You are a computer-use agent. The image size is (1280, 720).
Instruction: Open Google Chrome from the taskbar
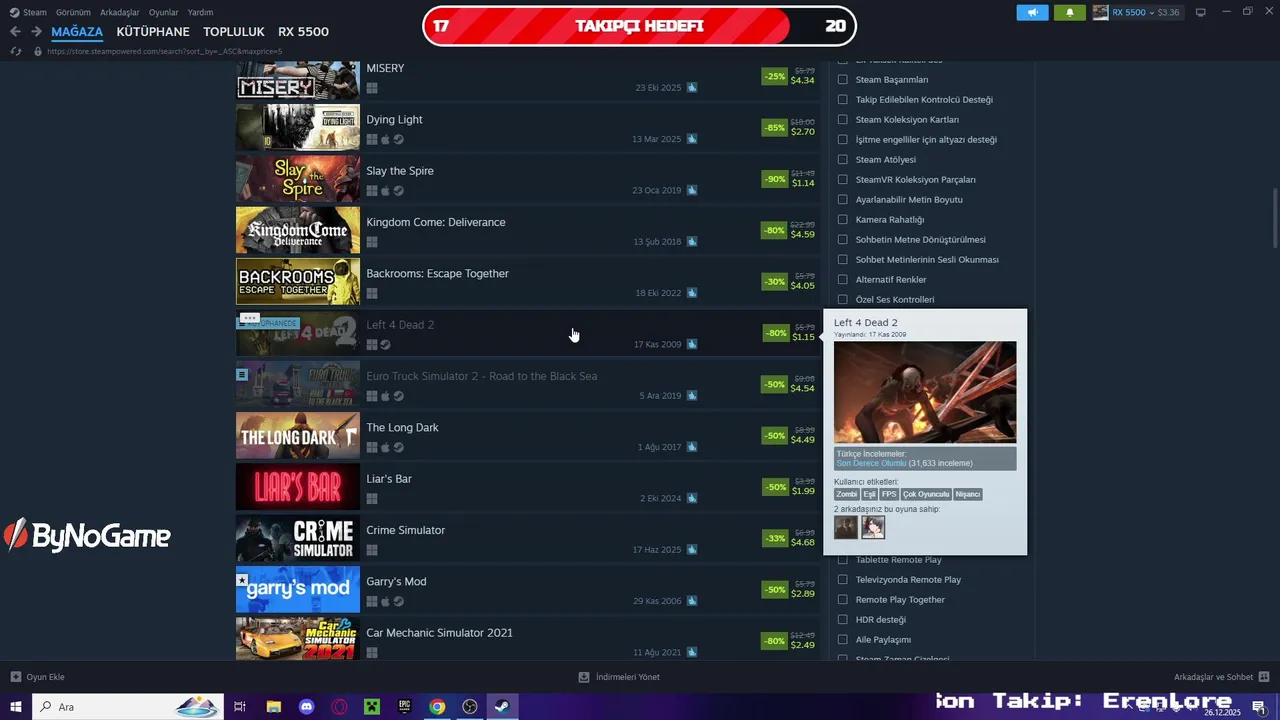[x=437, y=707]
